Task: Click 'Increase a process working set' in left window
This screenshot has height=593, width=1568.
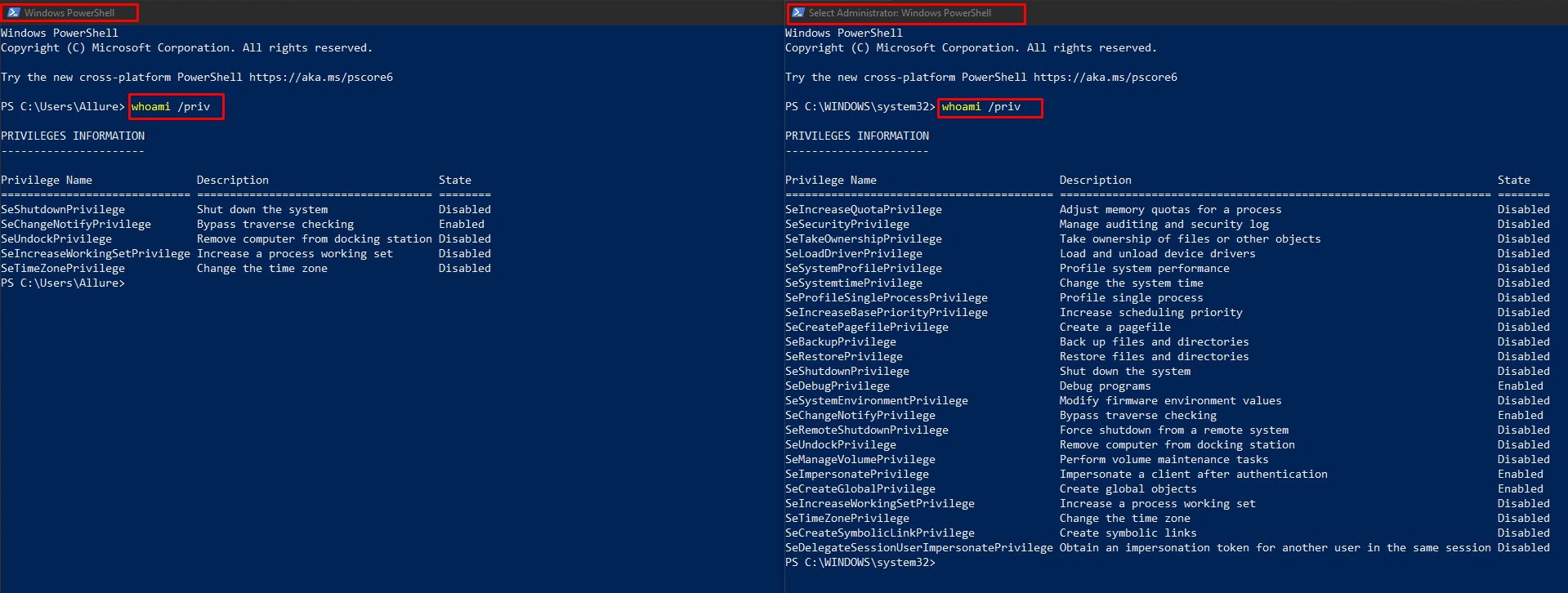Action: [295, 254]
